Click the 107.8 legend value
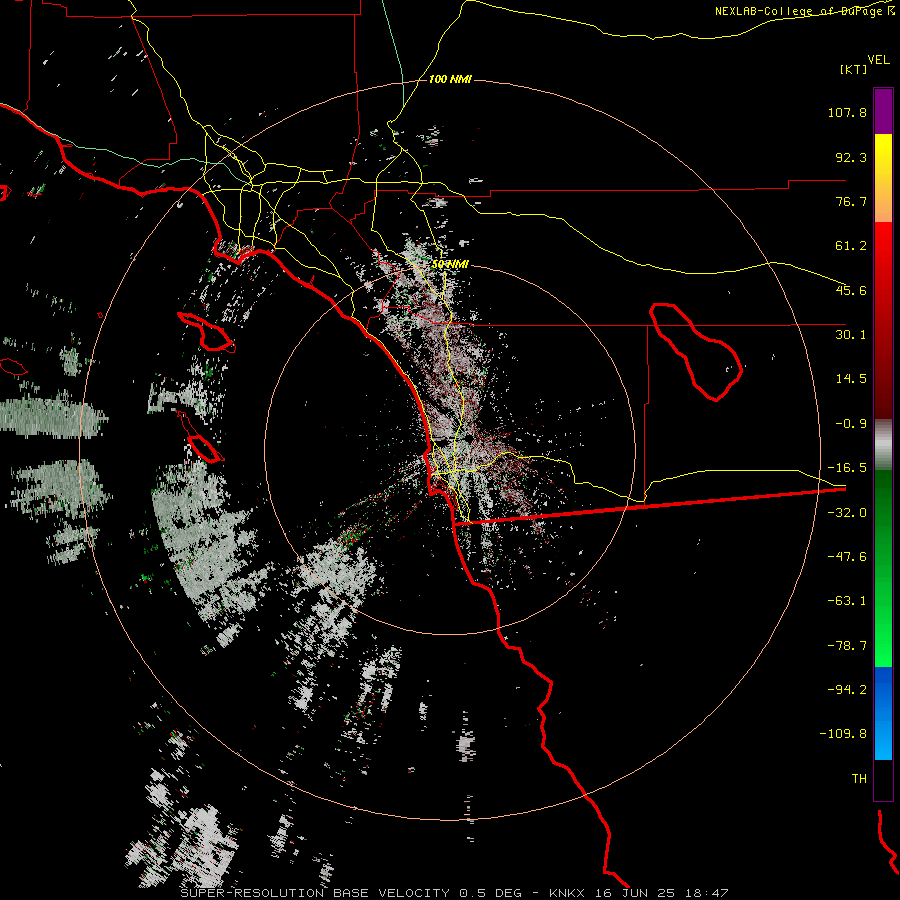The width and height of the screenshot is (900, 900). 847,112
